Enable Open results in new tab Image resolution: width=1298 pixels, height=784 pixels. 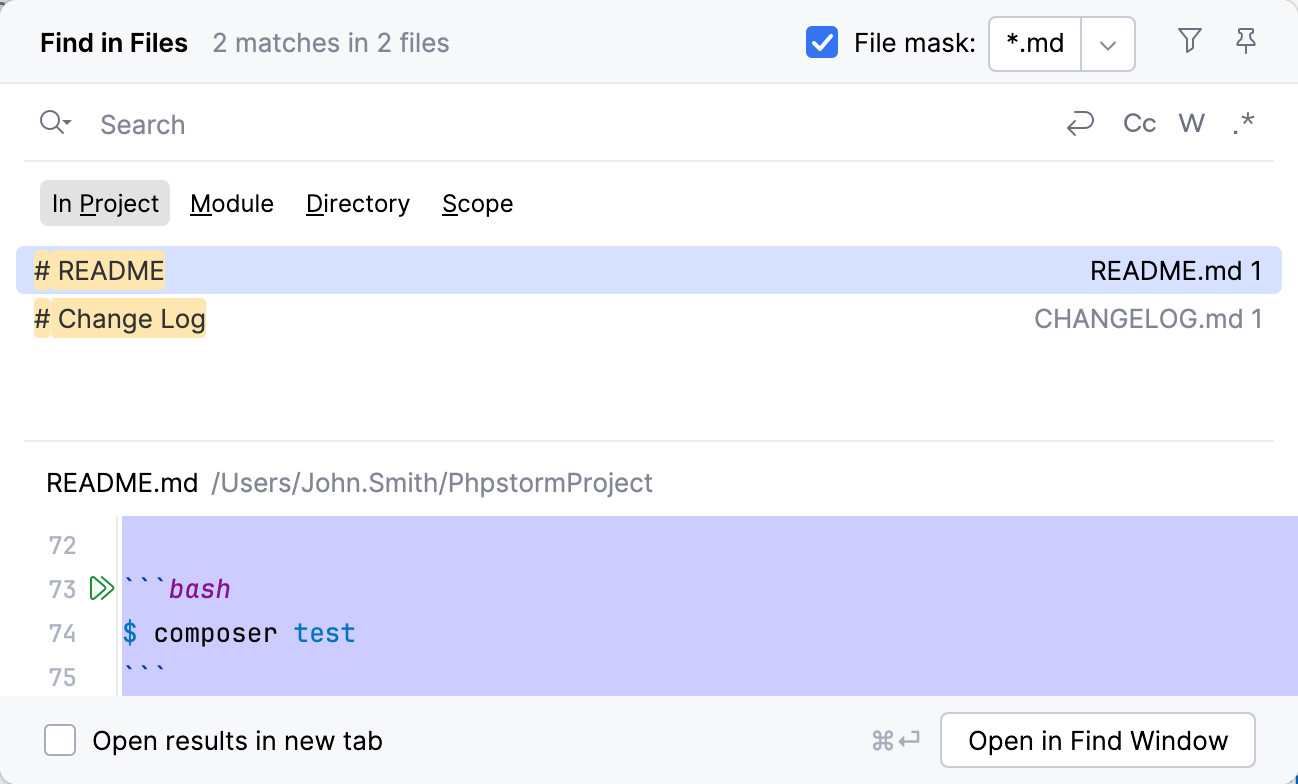[x=60, y=740]
